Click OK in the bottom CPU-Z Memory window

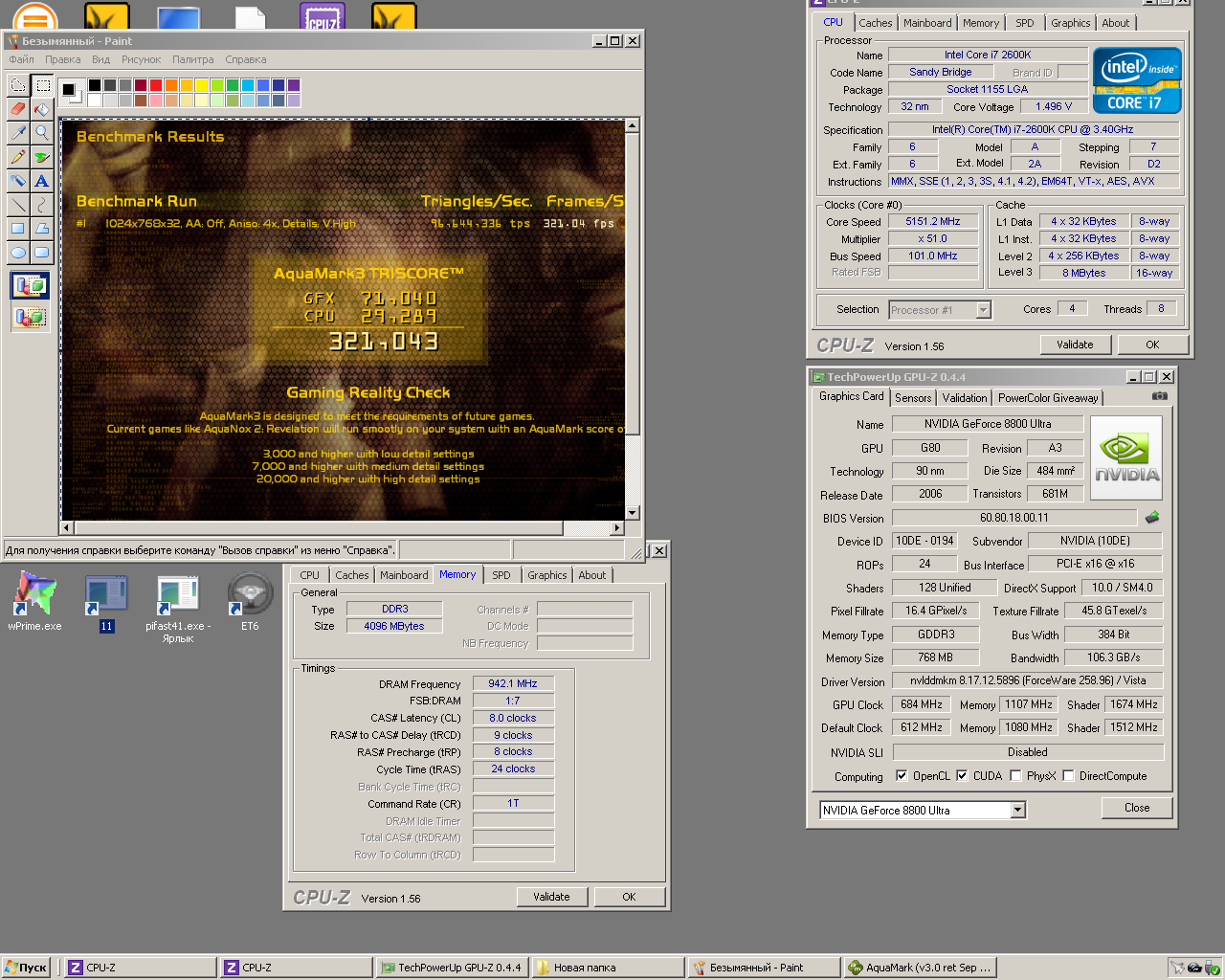(629, 897)
